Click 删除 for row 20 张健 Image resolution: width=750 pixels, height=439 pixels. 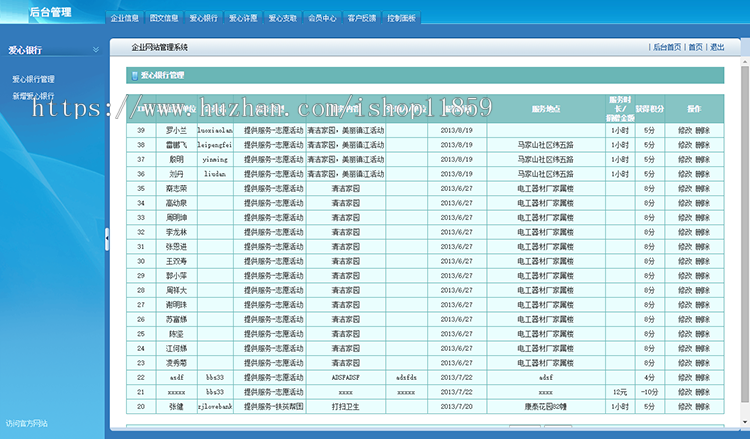pos(703,407)
